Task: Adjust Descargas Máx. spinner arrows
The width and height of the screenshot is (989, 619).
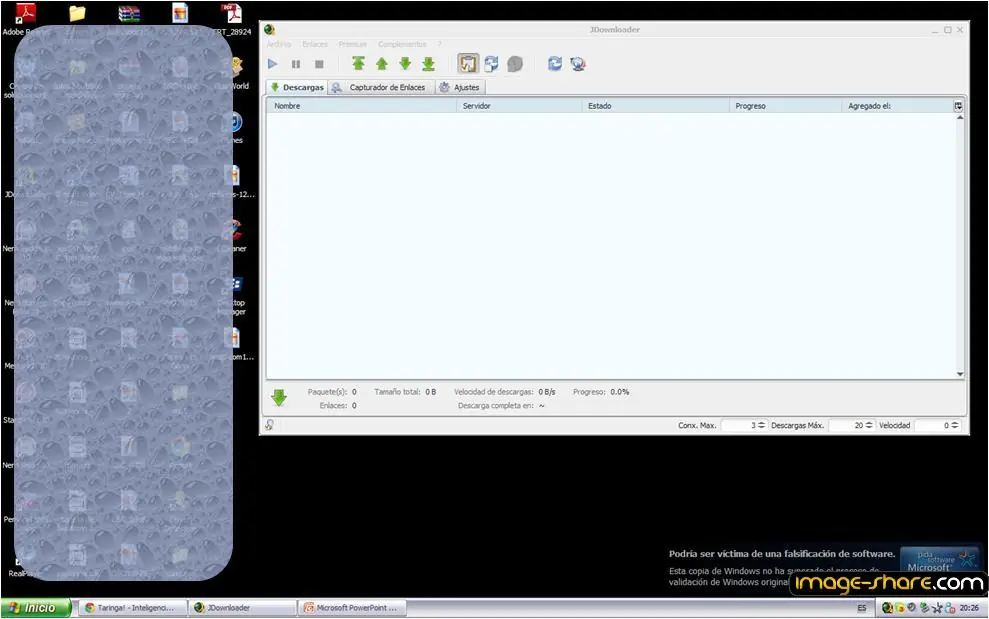Action: tap(869, 425)
